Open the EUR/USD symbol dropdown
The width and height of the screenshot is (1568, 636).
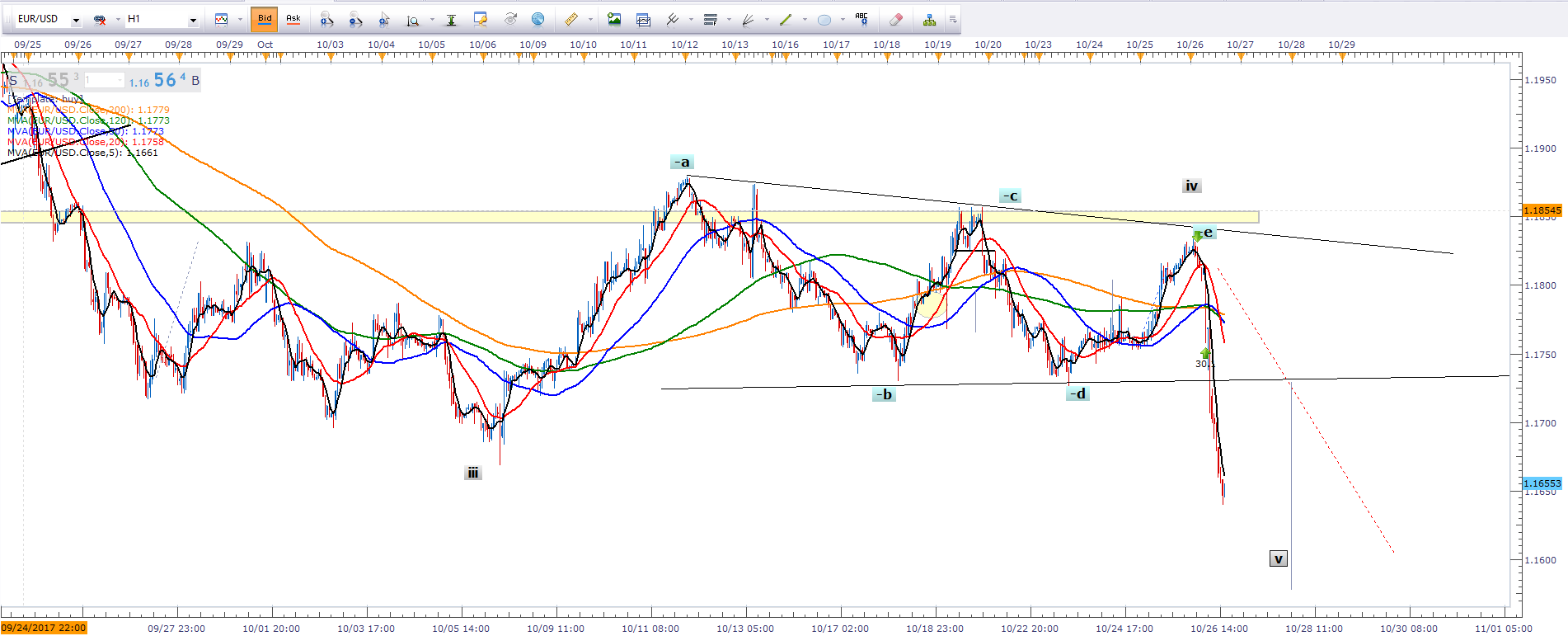point(76,19)
